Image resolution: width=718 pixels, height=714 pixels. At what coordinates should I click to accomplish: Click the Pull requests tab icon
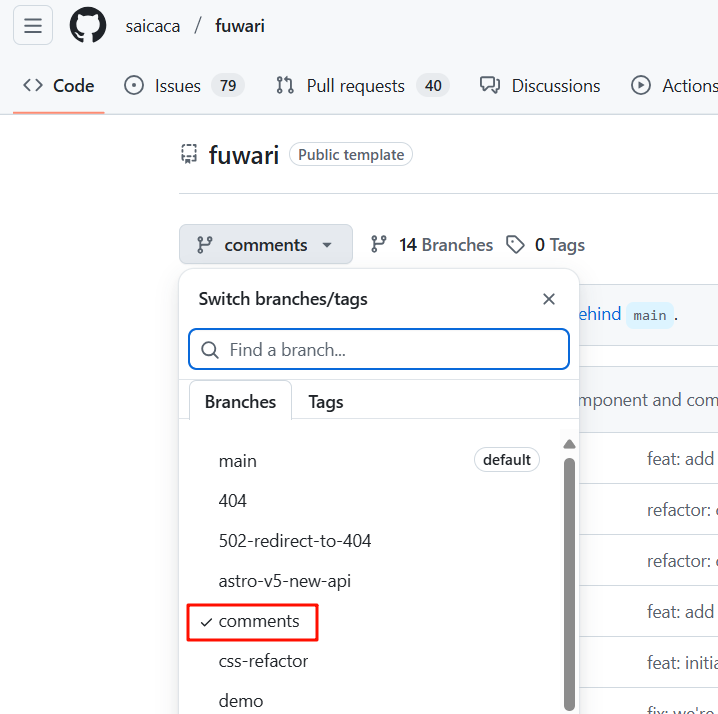coord(285,86)
